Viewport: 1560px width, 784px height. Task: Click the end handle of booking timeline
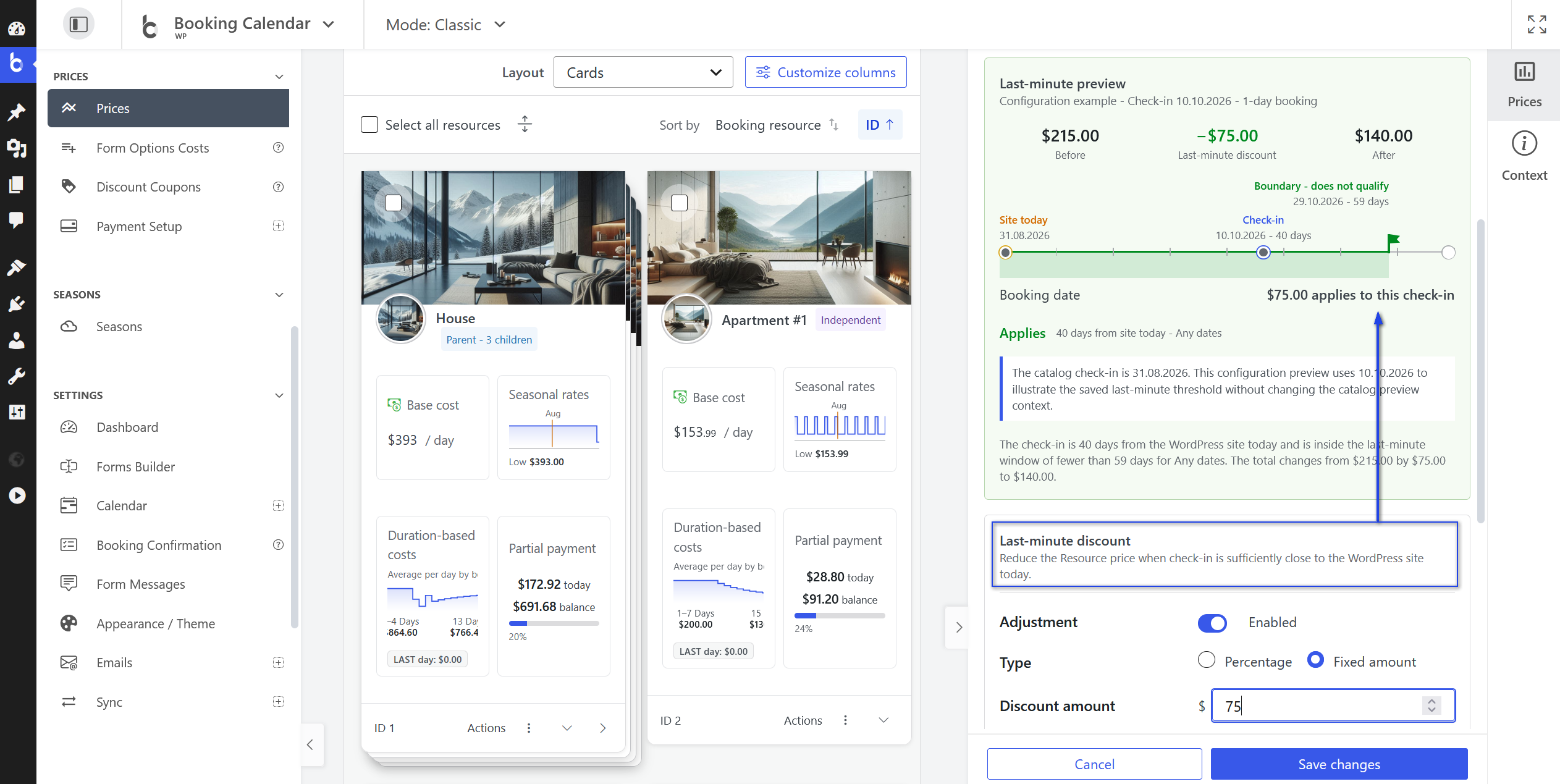[x=1448, y=252]
